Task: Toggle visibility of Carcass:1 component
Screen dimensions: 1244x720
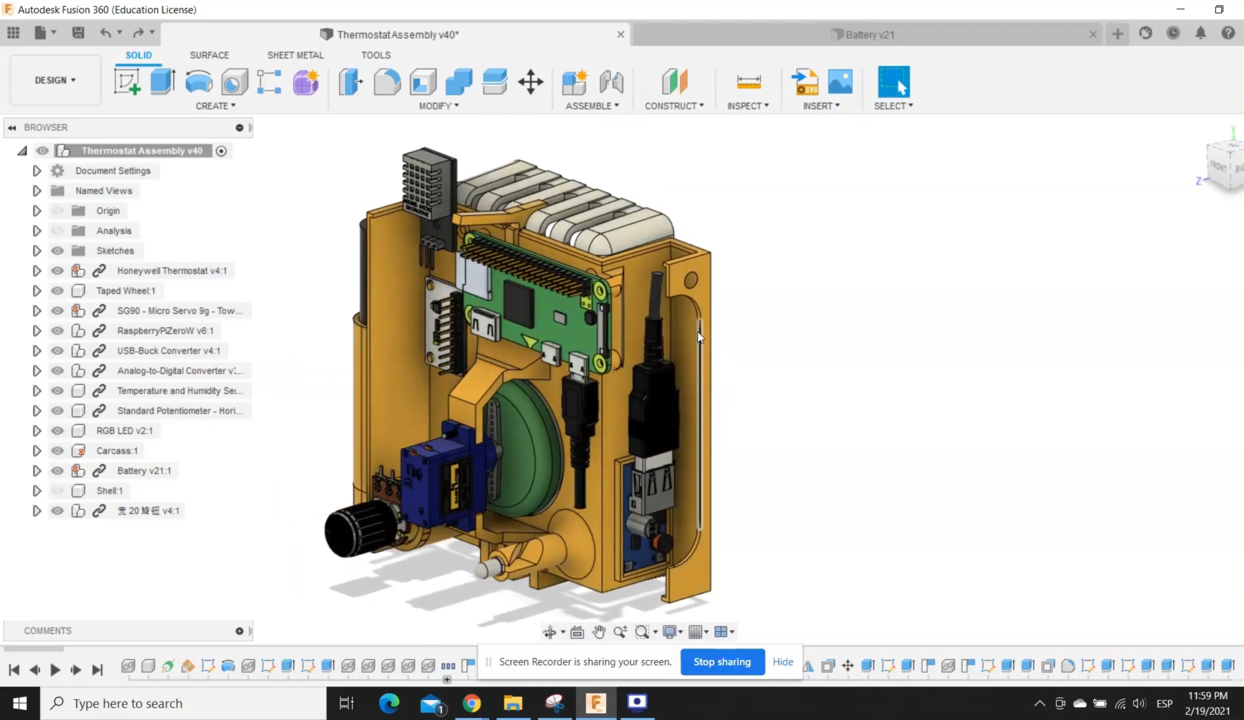Action: (58, 451)
